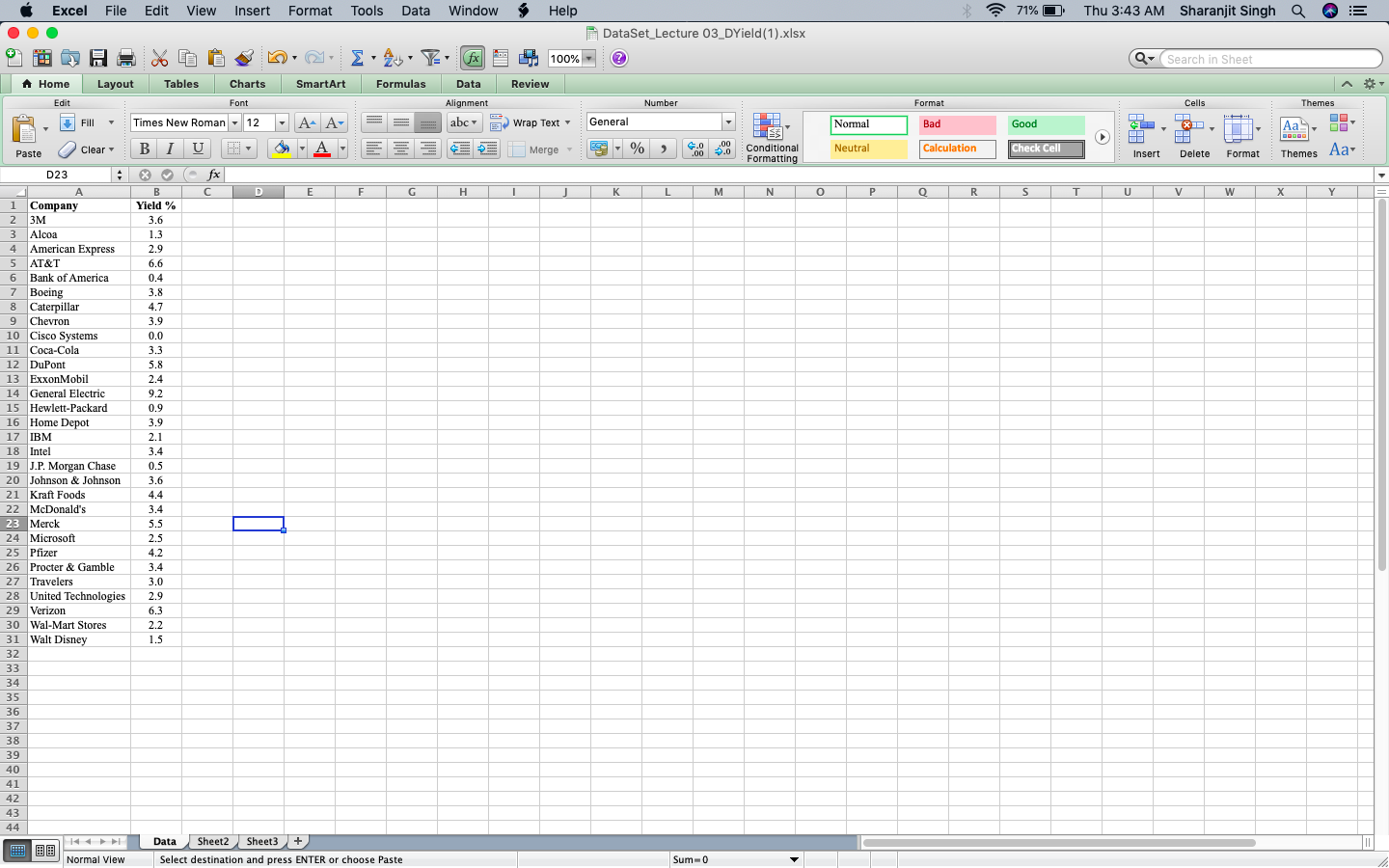Create a new workbook from toolbar
This screenshot has height=868, width=1389.
point(14,58)
